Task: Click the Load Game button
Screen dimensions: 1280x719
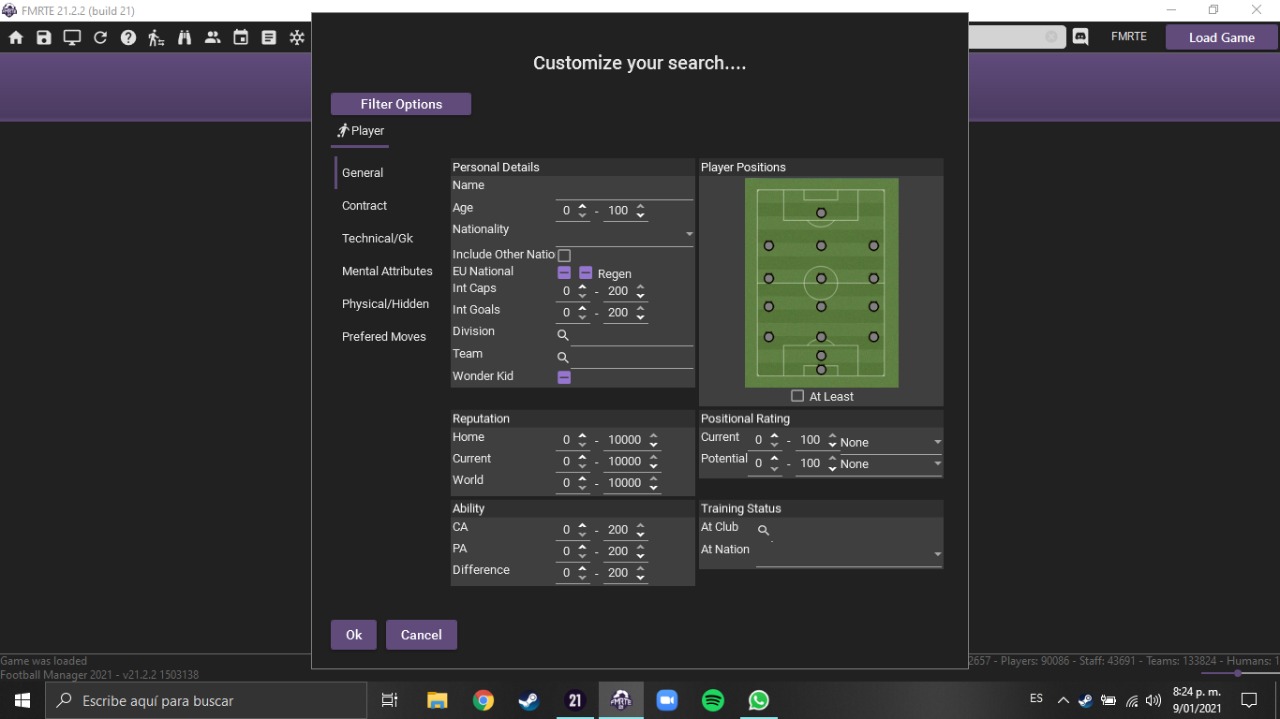Action: [1222, 37]
